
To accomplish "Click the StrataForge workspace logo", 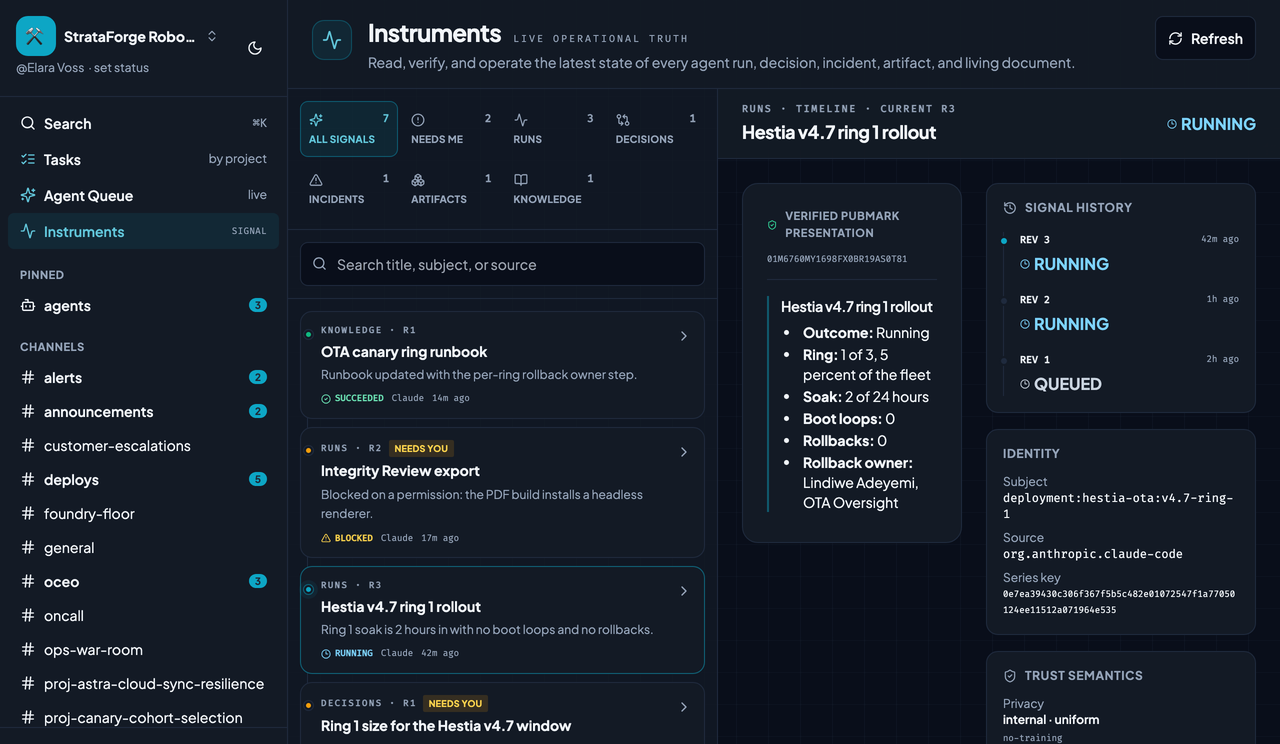I will [36, 36].
